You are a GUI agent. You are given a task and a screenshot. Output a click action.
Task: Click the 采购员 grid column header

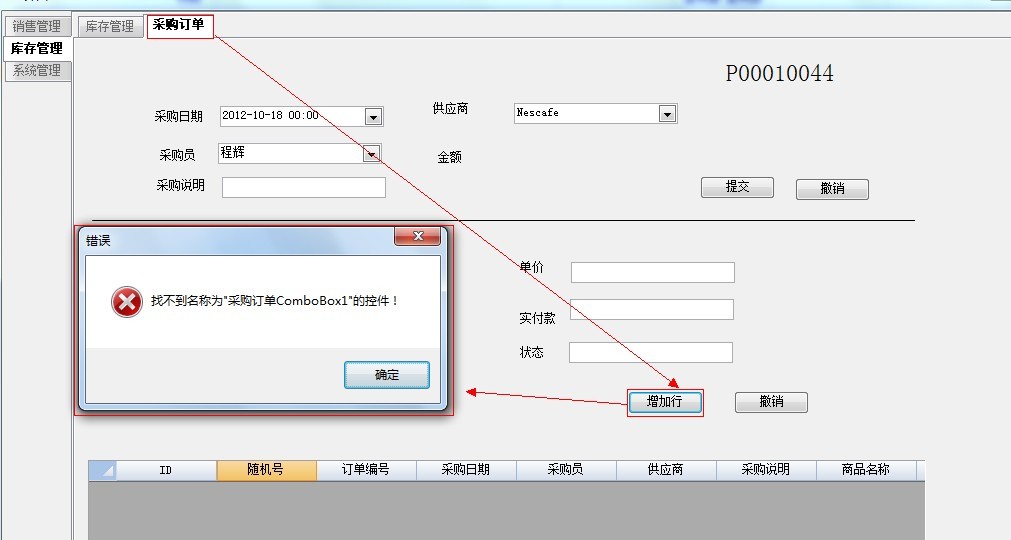[566, 470]
